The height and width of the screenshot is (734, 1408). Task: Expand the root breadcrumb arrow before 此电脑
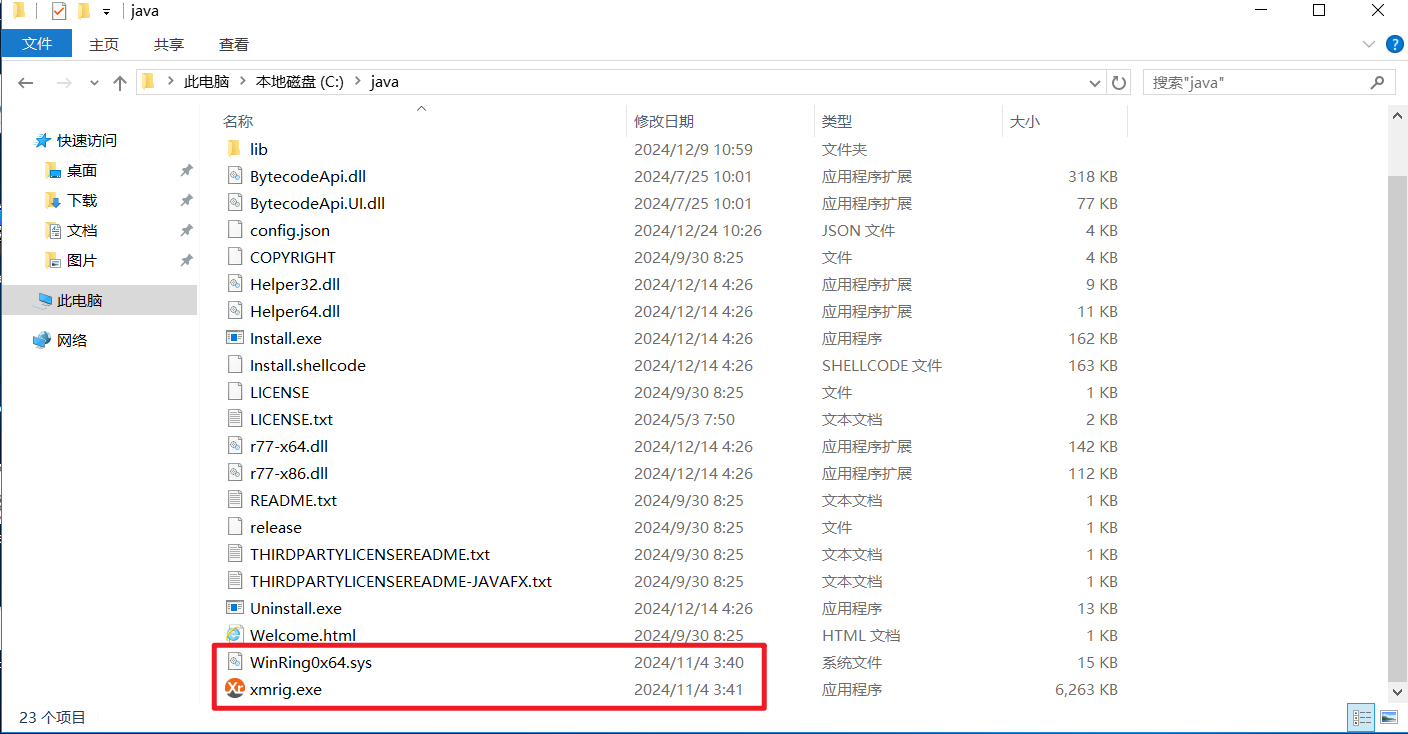[x=170, y=82]
